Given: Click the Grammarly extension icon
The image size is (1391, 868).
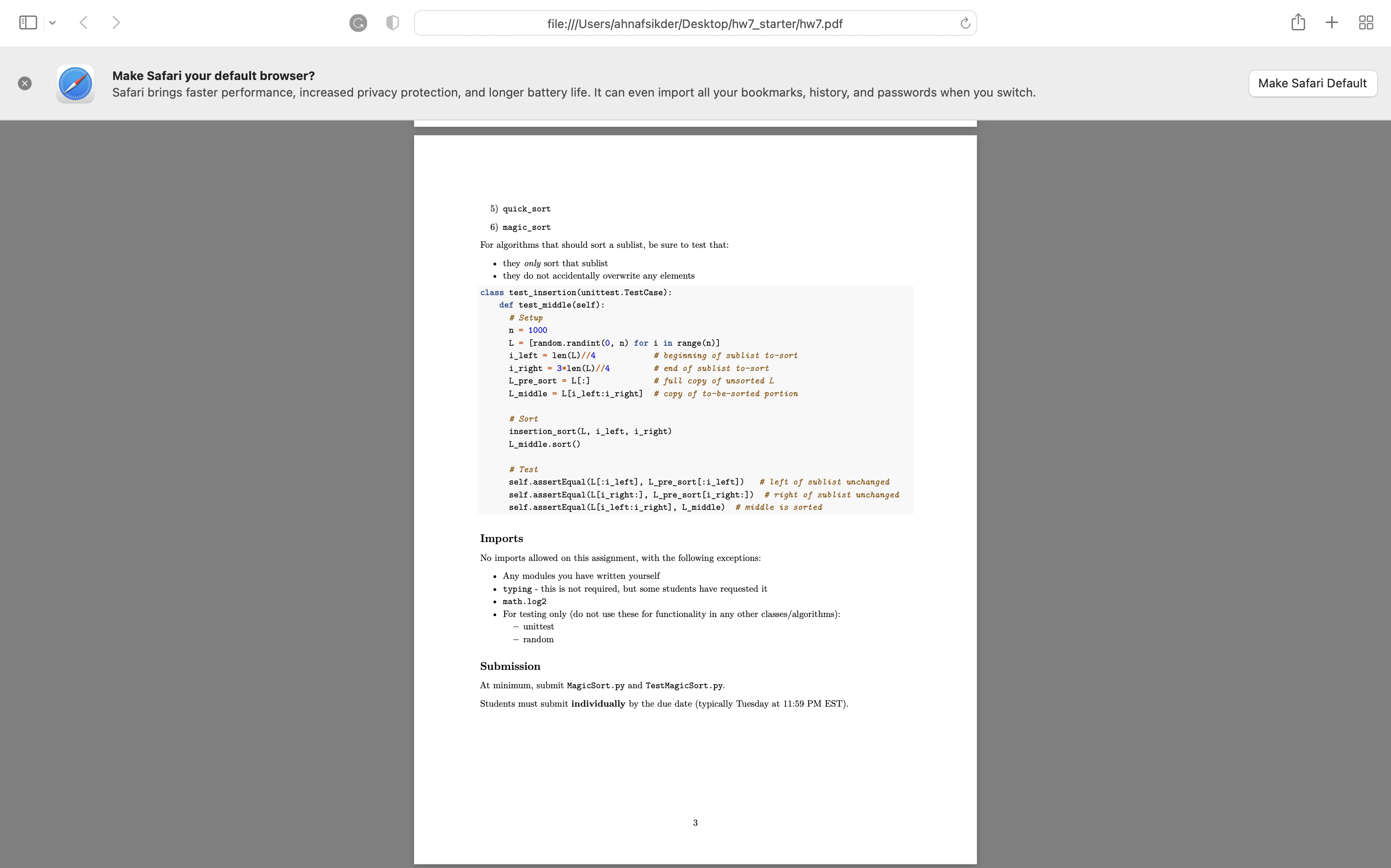Looking at the screenshot, I should coord(358,23).
